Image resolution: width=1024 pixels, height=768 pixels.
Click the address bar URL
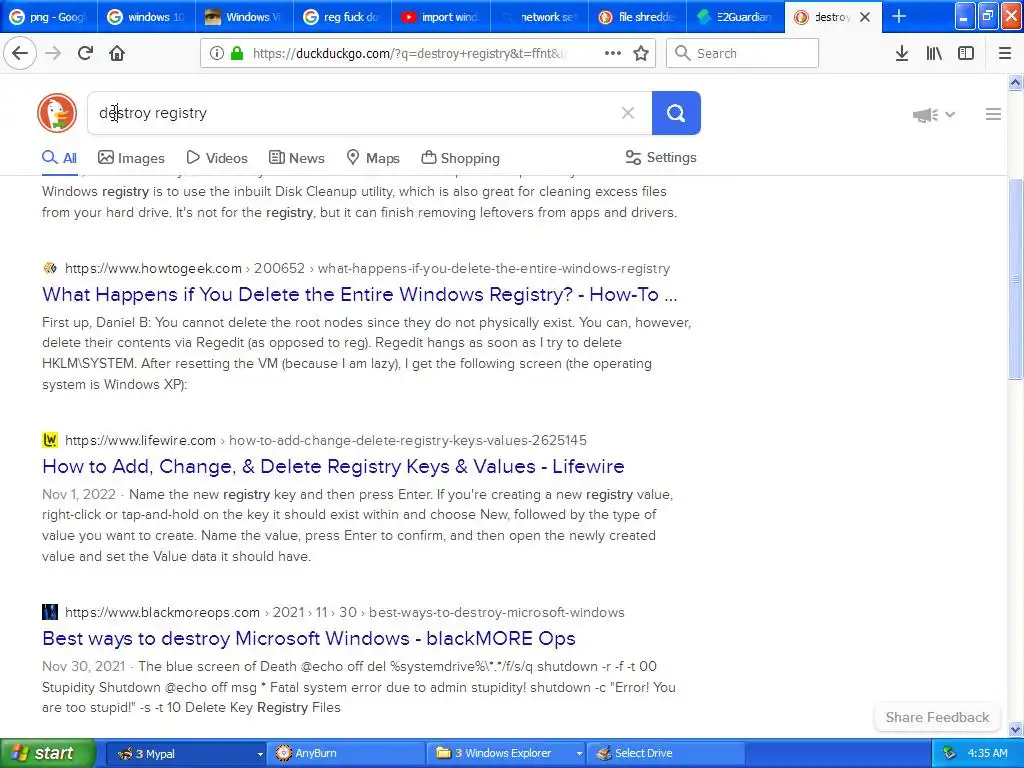409,53
